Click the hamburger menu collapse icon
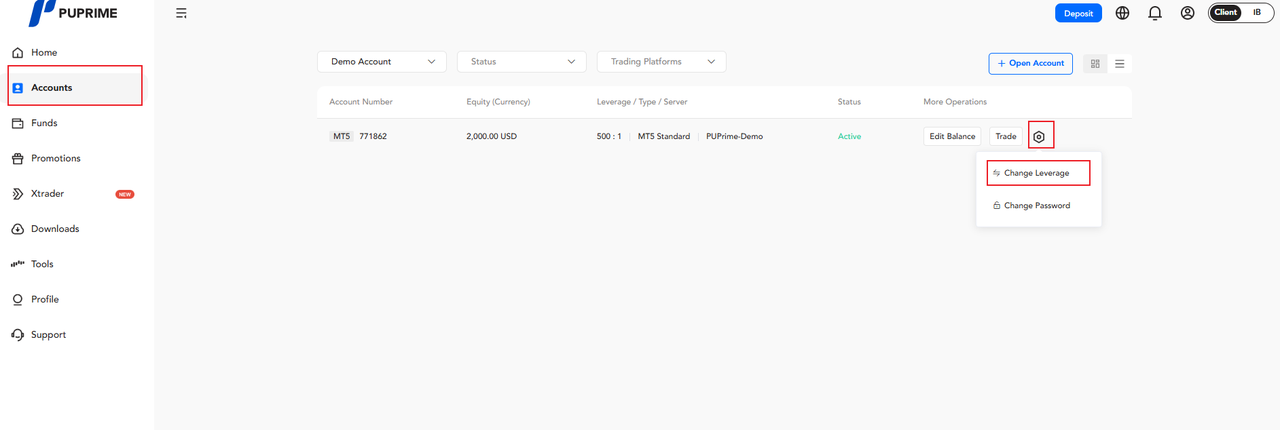The image size is (1280, 430). (x=181, y=13)
